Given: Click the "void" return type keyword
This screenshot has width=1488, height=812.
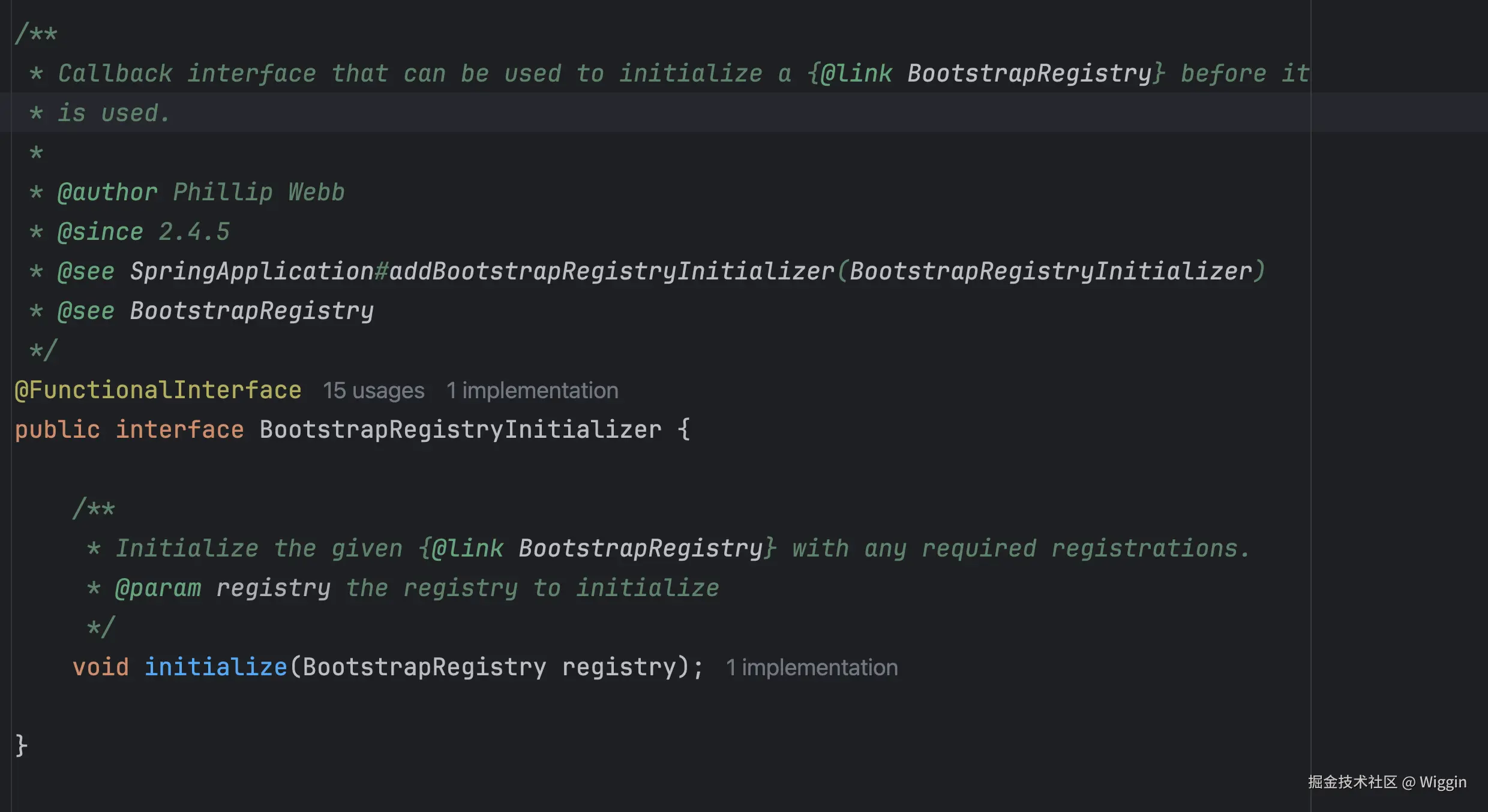Looking at the screenshot, I should 100,667.
